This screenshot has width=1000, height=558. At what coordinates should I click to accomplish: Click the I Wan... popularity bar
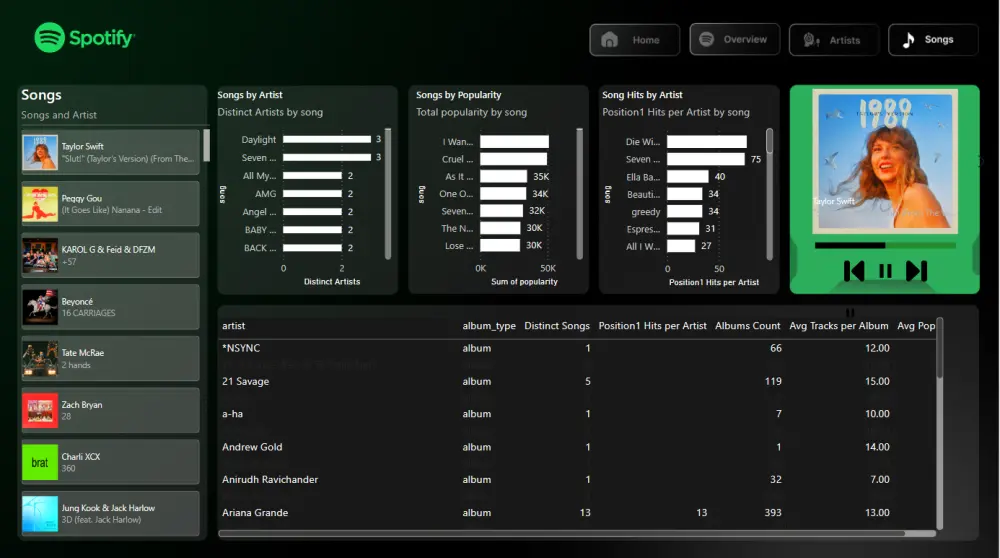point(514,142)
